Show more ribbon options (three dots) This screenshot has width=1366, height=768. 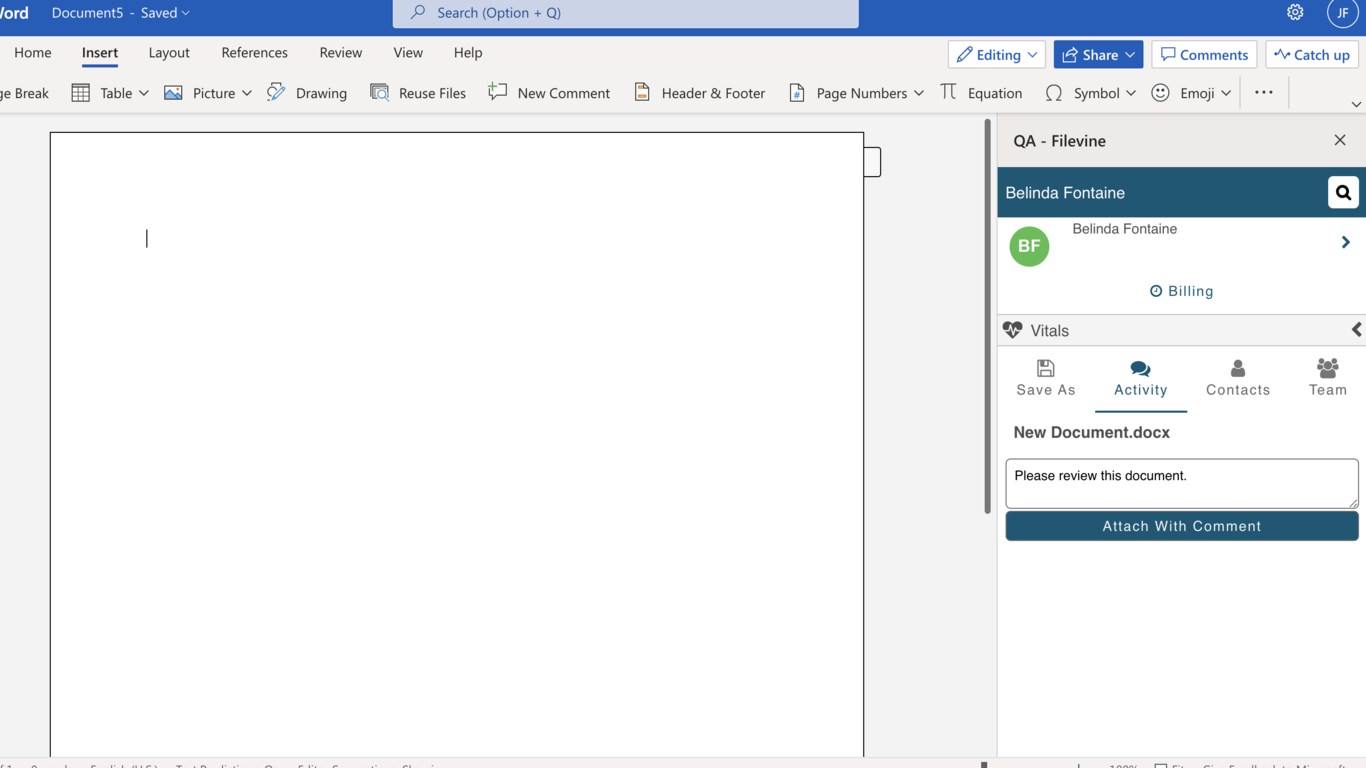(x=1264, y=93)
